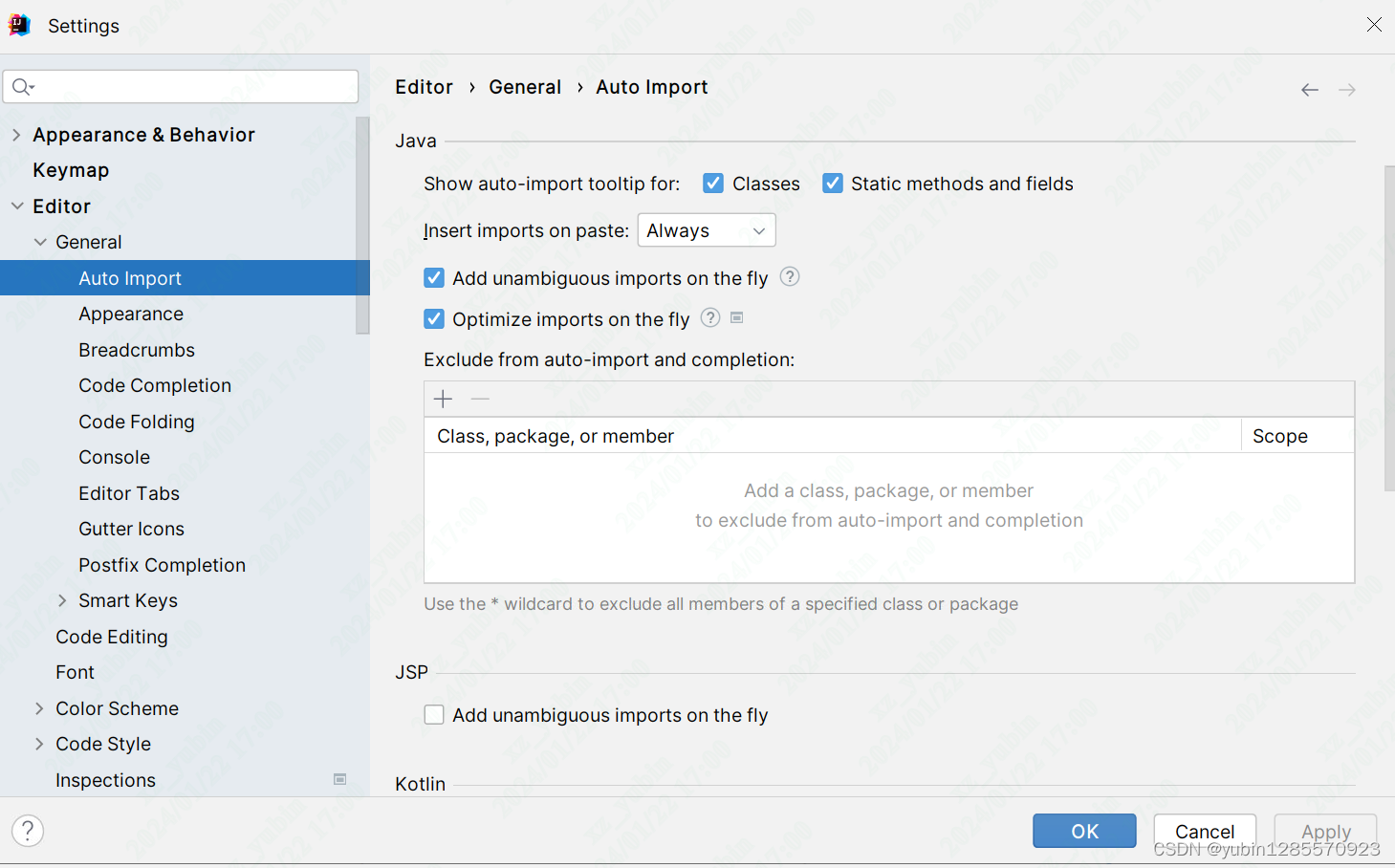The width and height of the screenshot is (1395, 868).
Task: Click the dialog icon beside Optimize imports
Action: click(x=736, y=318)
